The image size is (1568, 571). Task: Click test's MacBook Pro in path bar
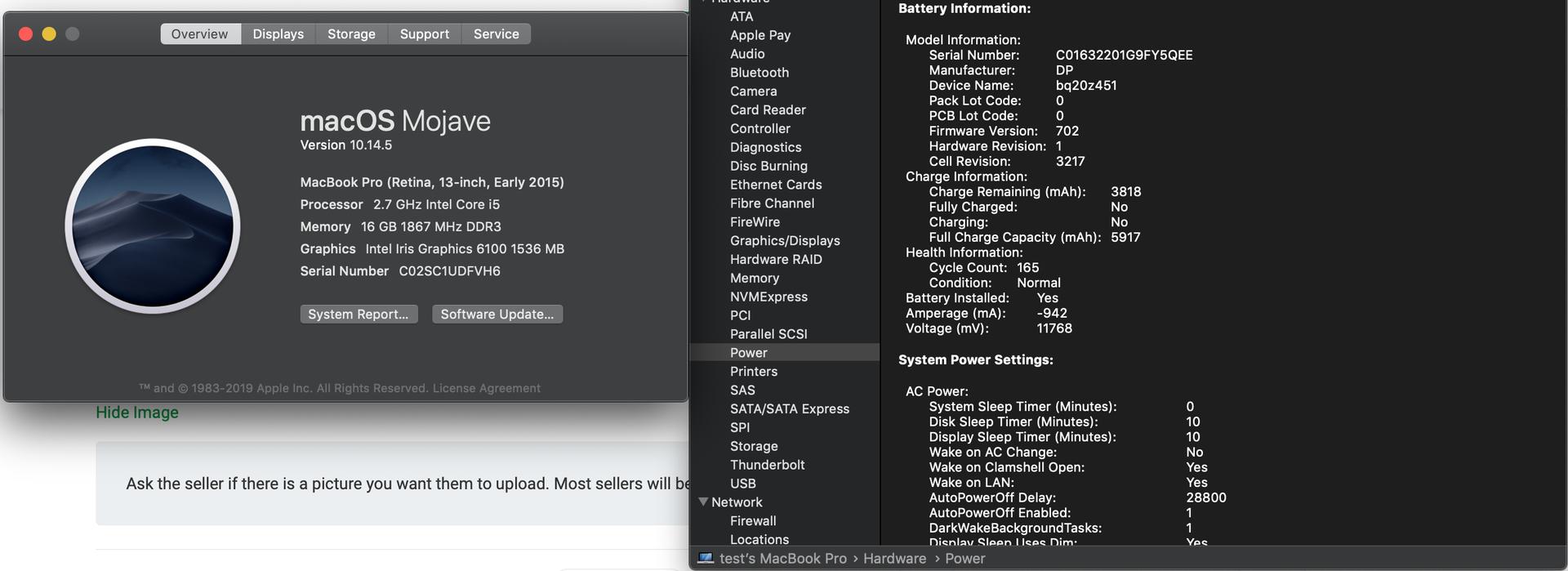tap(783, 559)
